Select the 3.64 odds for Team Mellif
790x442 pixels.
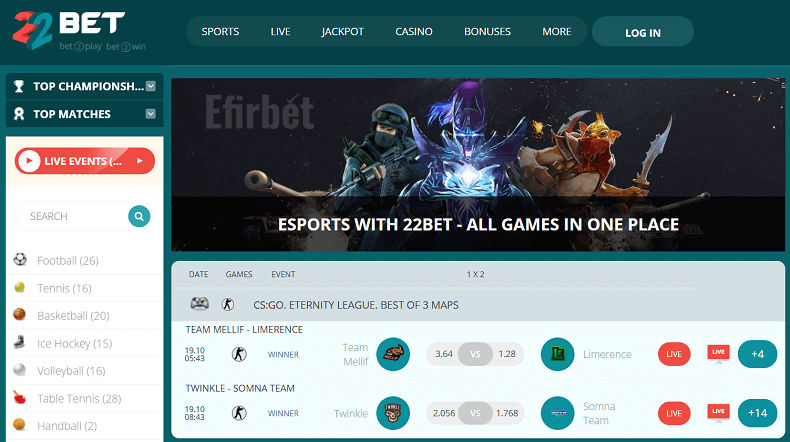pyautogui.click(x=444, y=354)
